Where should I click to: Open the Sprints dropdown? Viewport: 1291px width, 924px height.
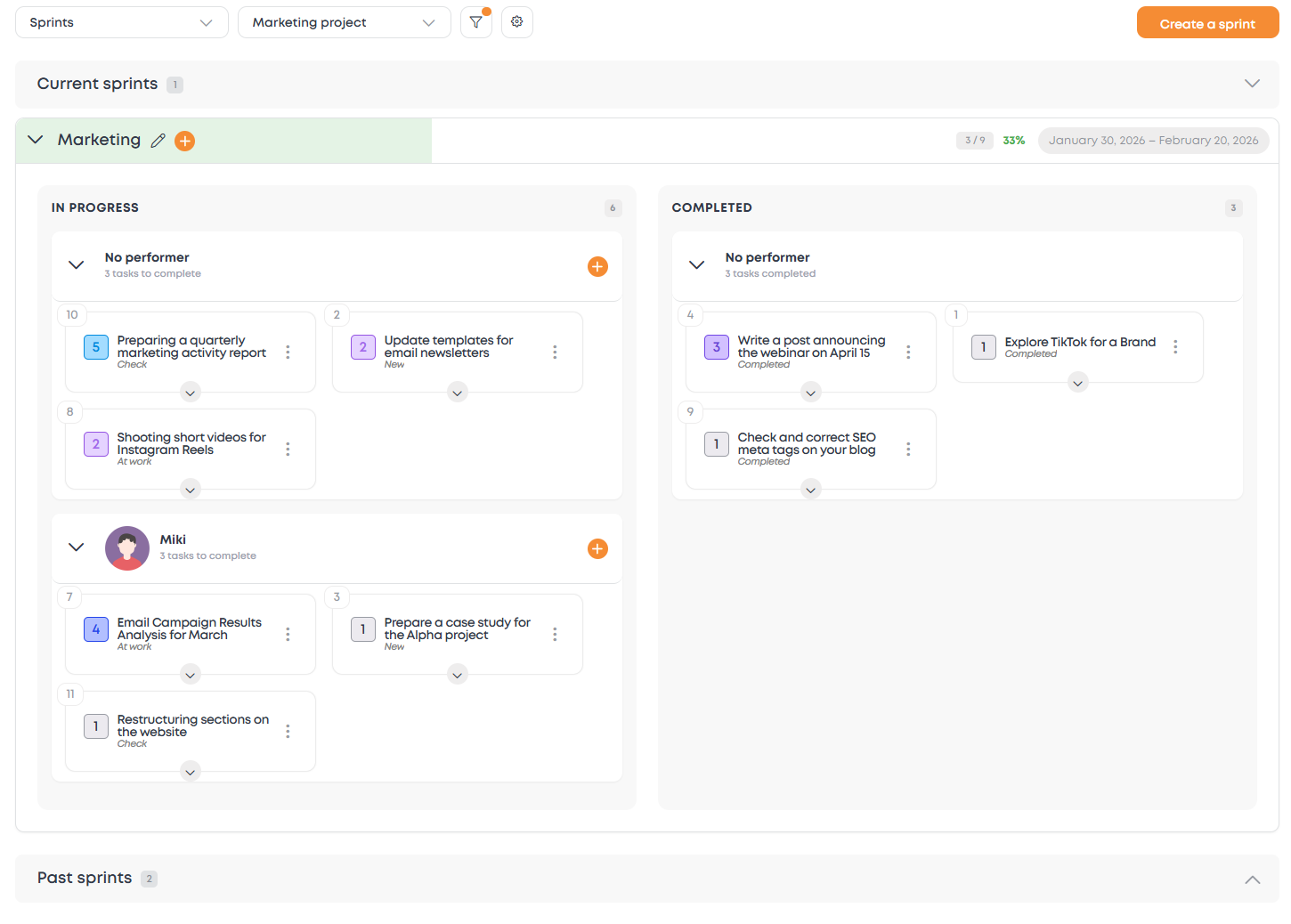click(122, 22)
